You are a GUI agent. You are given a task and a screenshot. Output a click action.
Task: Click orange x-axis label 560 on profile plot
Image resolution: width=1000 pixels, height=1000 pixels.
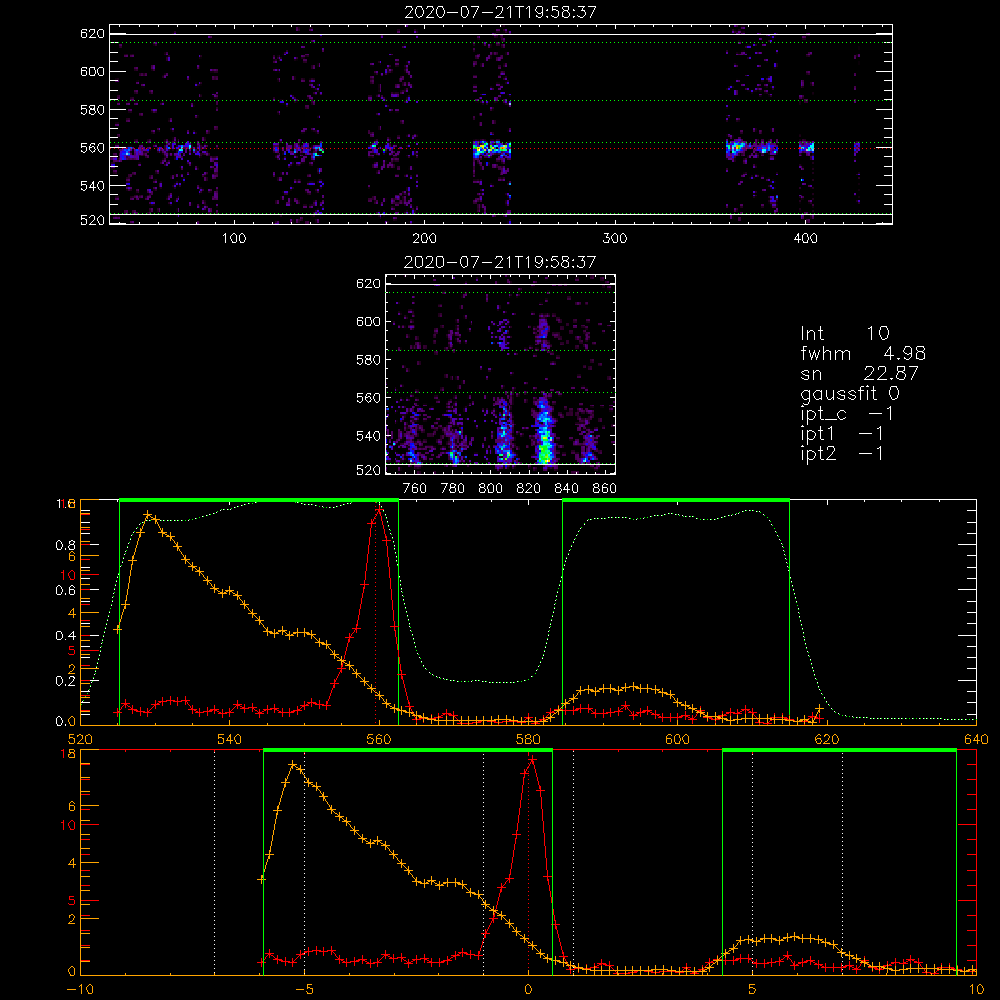pyautogui.click(x=379, y=740)
